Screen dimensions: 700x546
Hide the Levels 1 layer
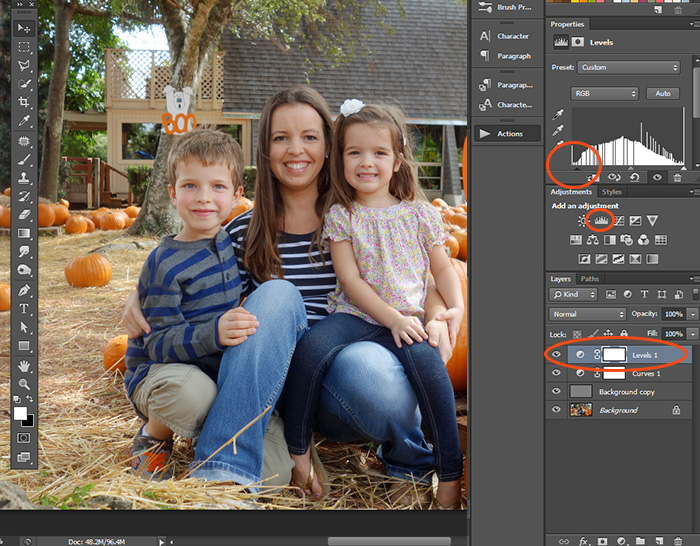tap(556, 354)
